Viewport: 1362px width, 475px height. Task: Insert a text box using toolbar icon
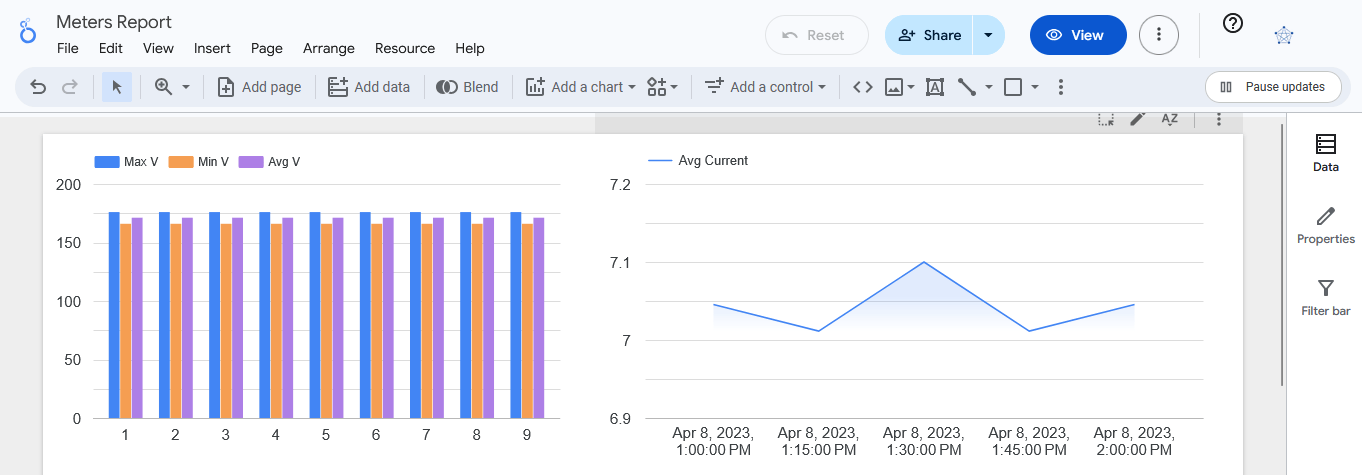click(x=935, y=87)
